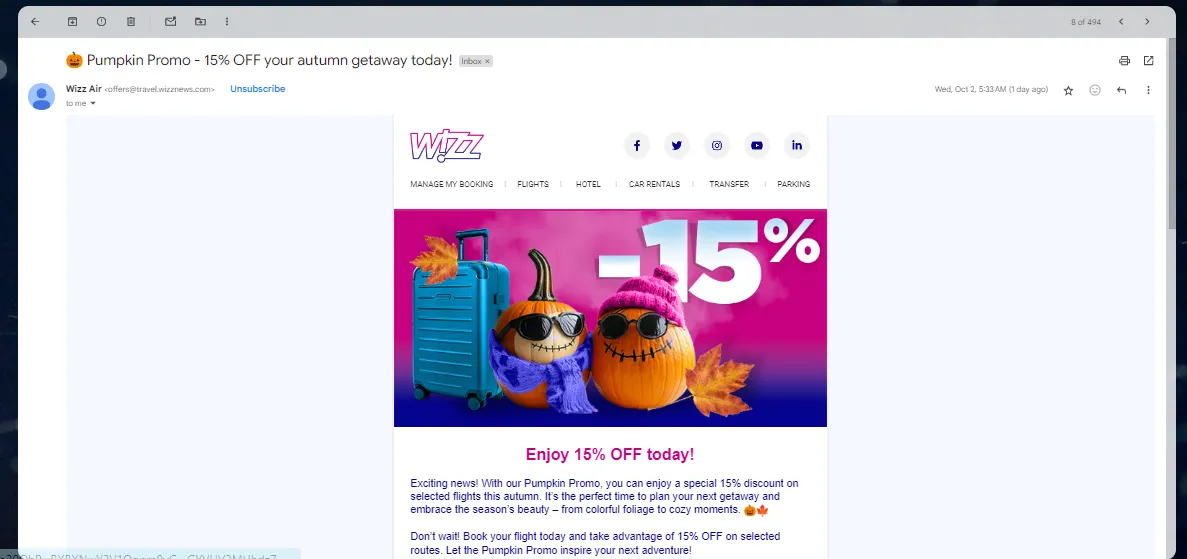Star the Wizz Air message
The width and height of the screenshot is (1187, 559).
tap(1068, 90)
